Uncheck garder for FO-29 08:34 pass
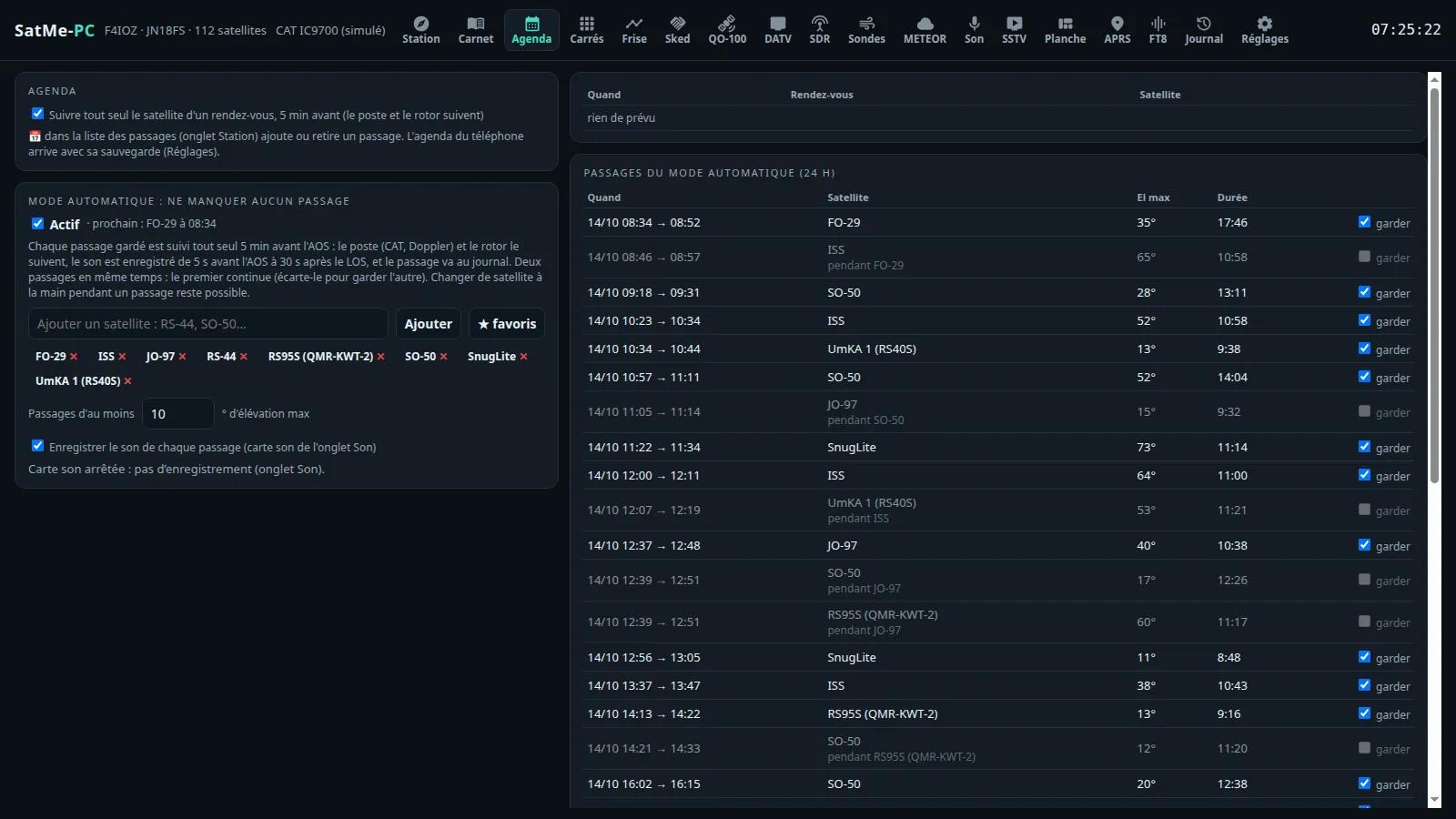The height and width of the screenshot is (819, 1456). click(1364, 222)
